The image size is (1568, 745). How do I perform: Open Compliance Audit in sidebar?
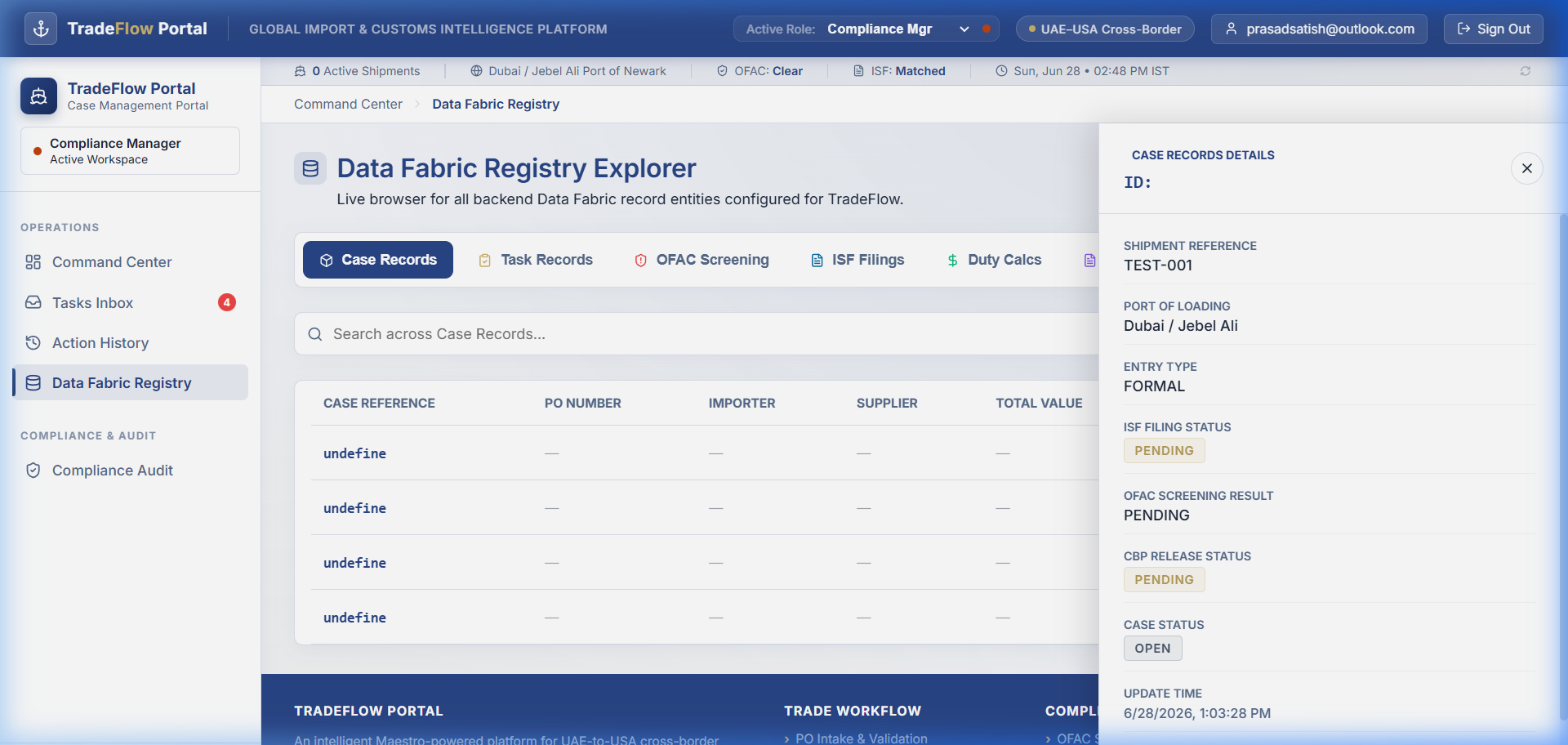pyautogui.click(x=131, y=471)
